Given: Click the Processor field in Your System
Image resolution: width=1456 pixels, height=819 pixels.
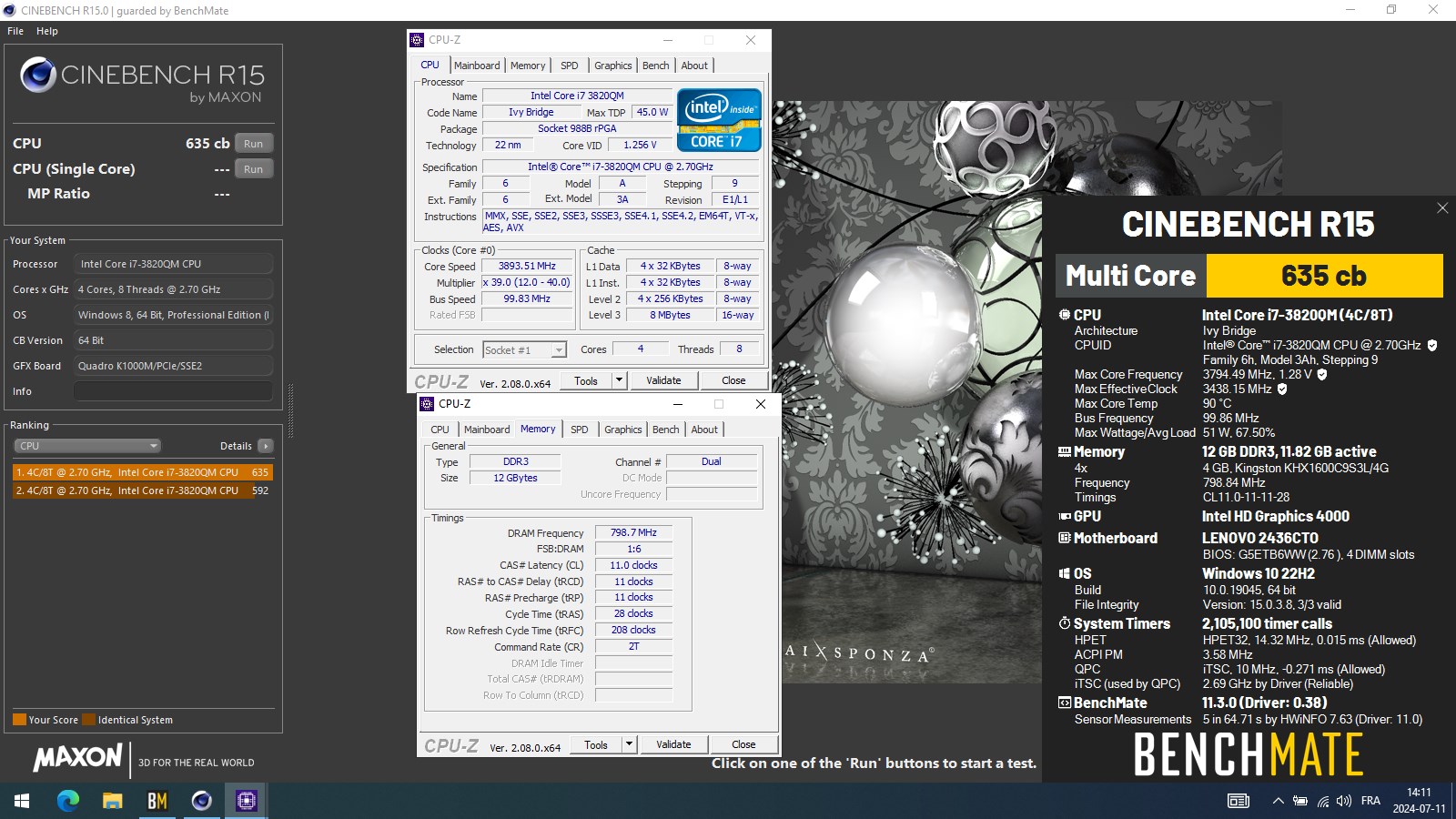Looking at the screenshot, I should 173,264.
